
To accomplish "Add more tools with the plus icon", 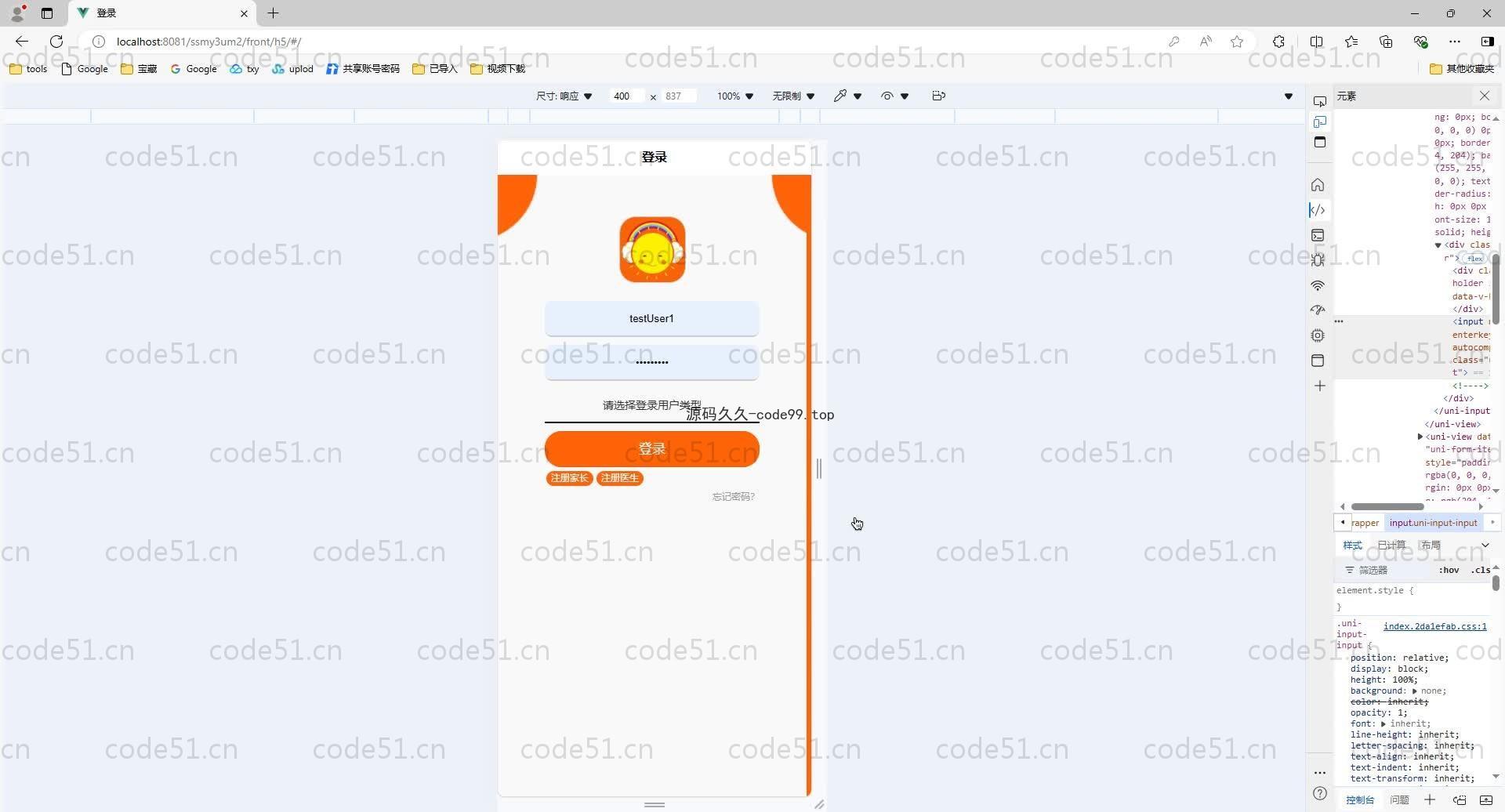I will (1320, 386).
